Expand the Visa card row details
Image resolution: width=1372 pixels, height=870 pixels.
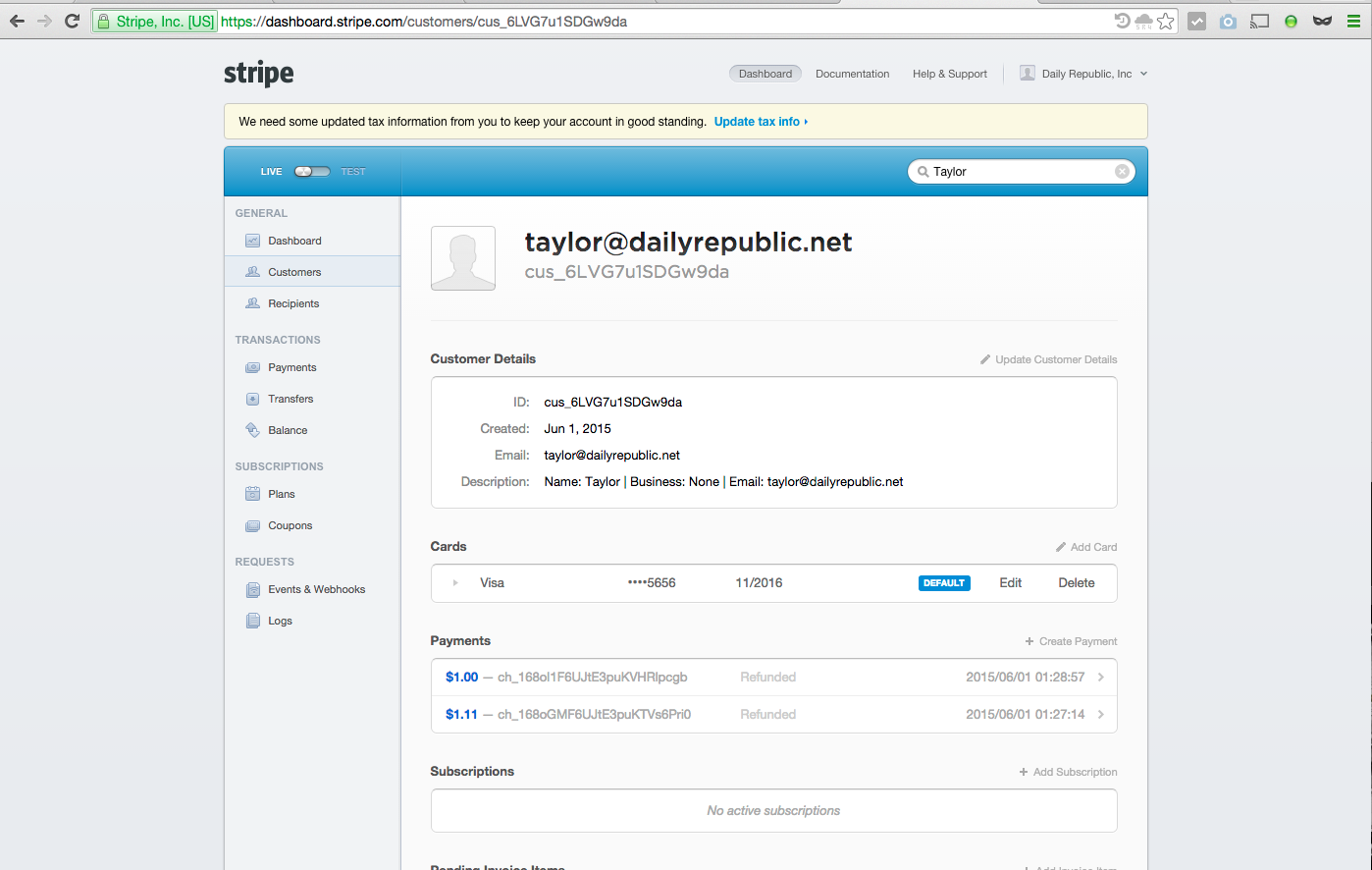coord(455,583)
